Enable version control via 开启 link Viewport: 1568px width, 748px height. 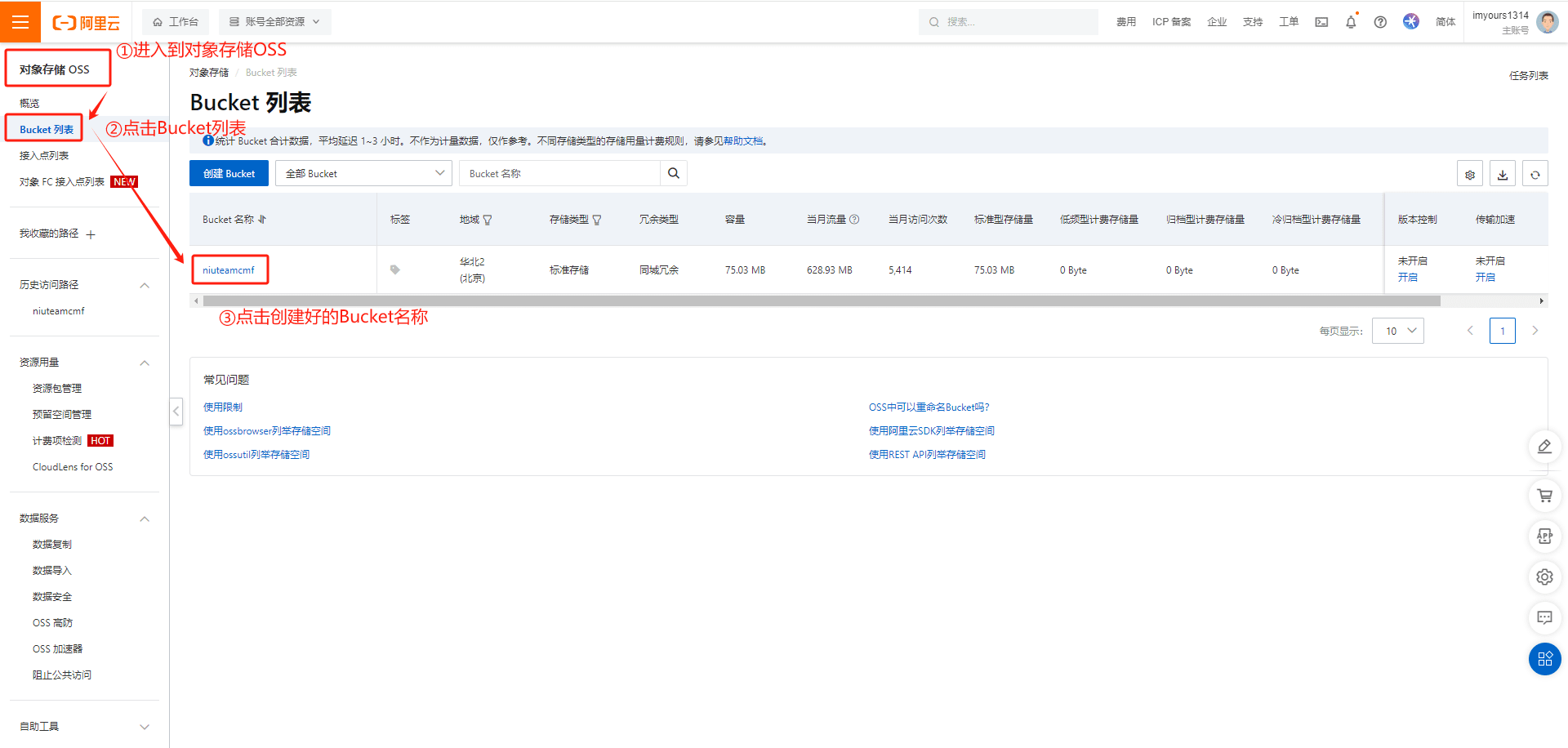pyautogui.click(x=1407, y=278)
